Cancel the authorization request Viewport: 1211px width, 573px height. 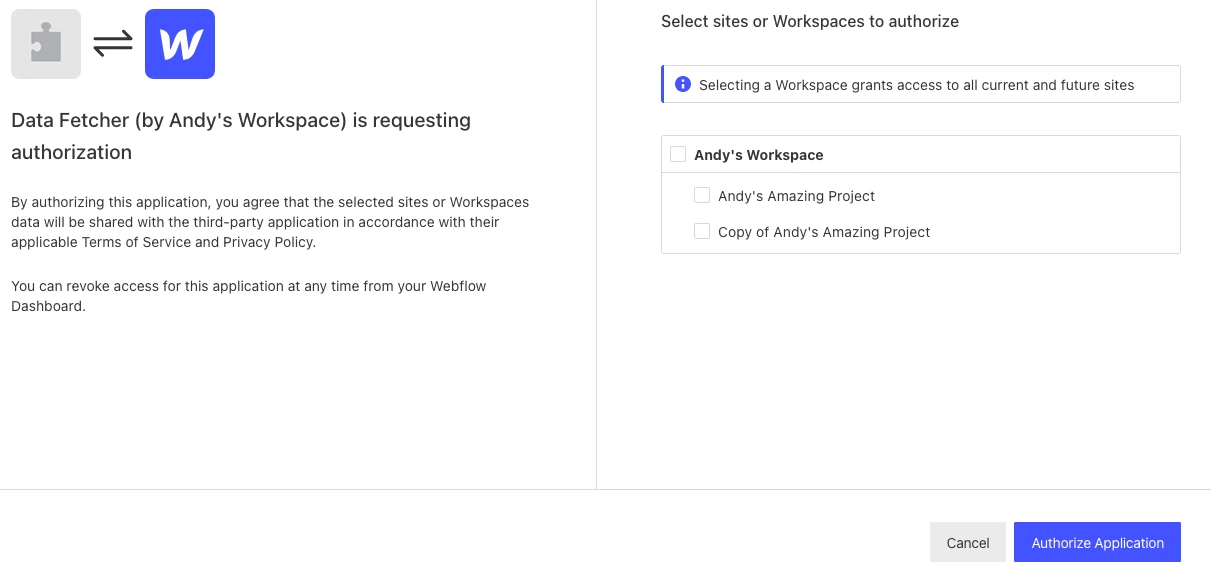click(967, 542)
